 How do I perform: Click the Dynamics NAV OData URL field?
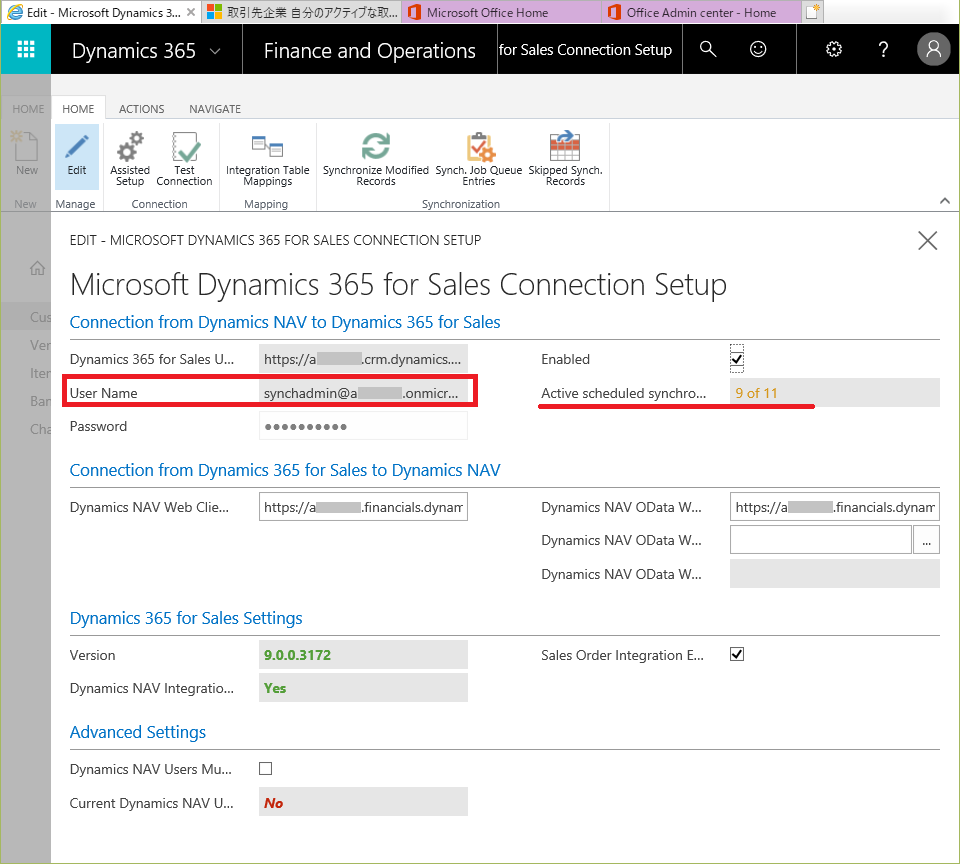(x=834, y=507)
